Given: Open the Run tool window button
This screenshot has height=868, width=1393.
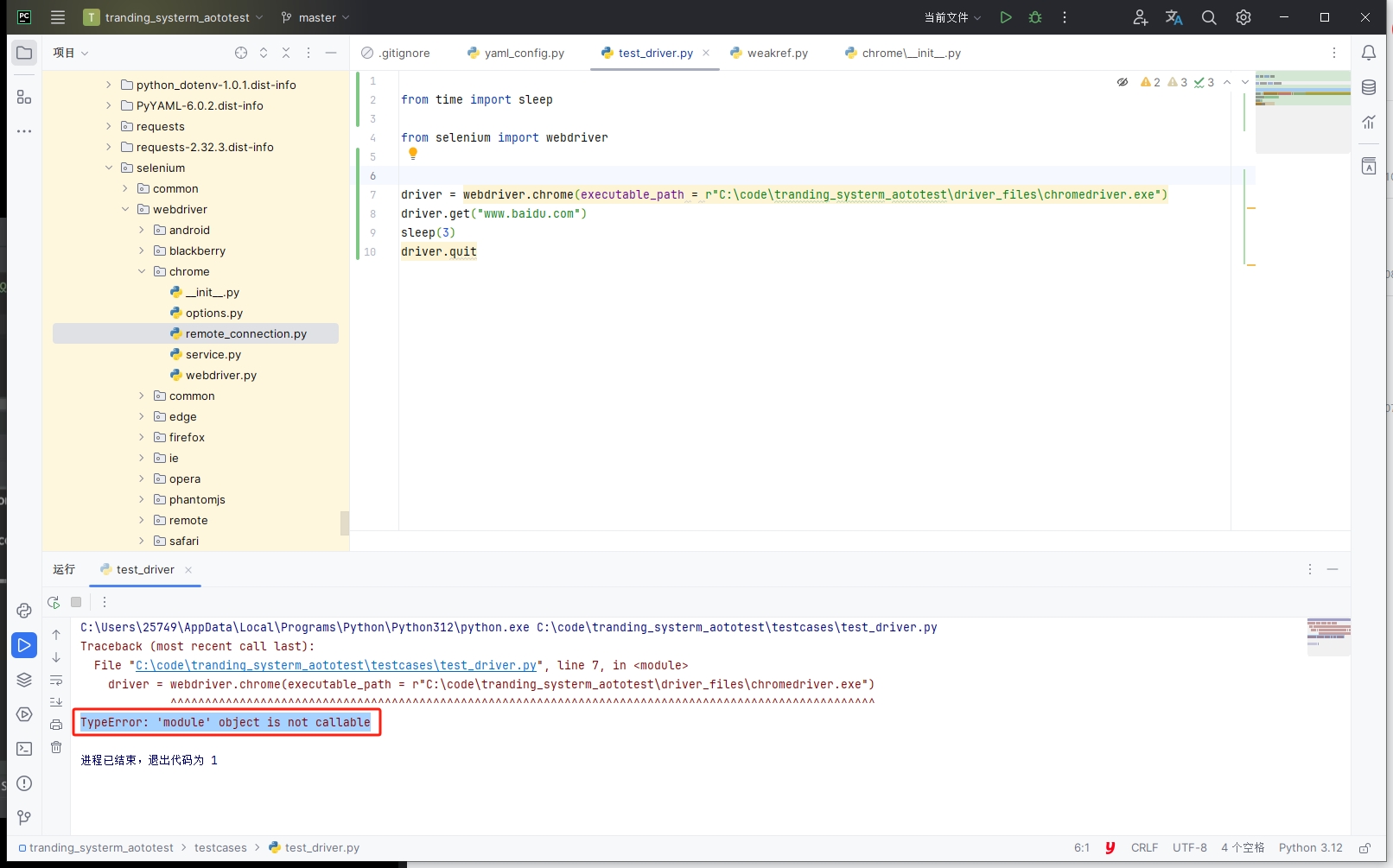Looking at the screenshot, I should click(24, 645).
